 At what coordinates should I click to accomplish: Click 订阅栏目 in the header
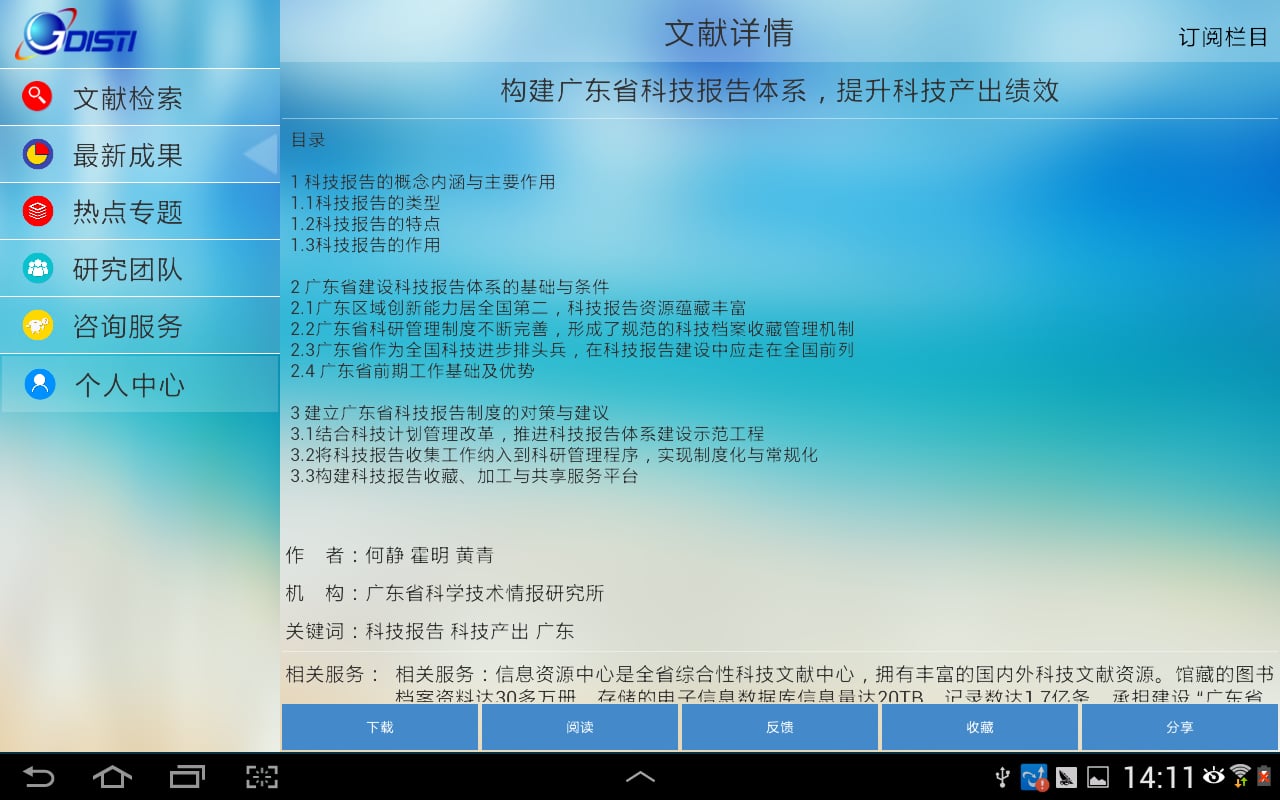1223,38
